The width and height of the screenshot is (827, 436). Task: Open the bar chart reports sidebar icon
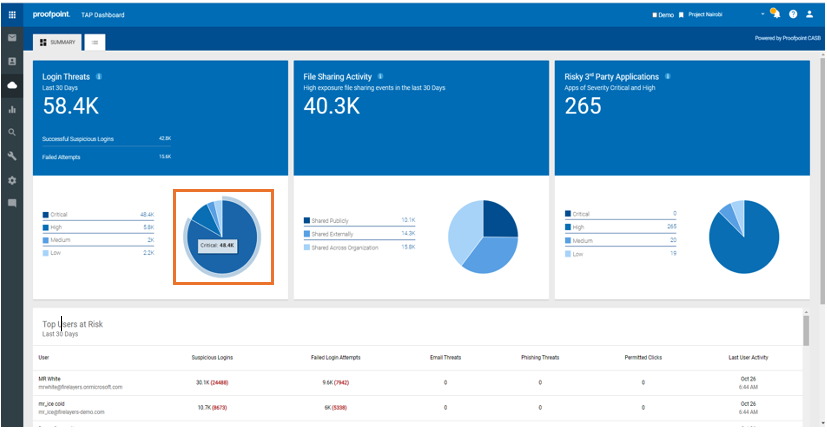(12, 110)
